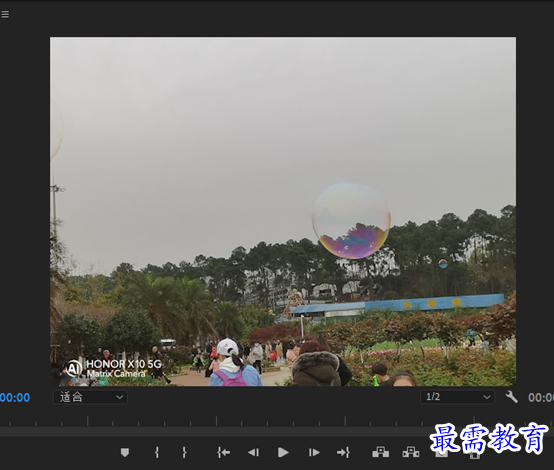Play the program monitor video

pyautogui.click(x=283, y=452)
